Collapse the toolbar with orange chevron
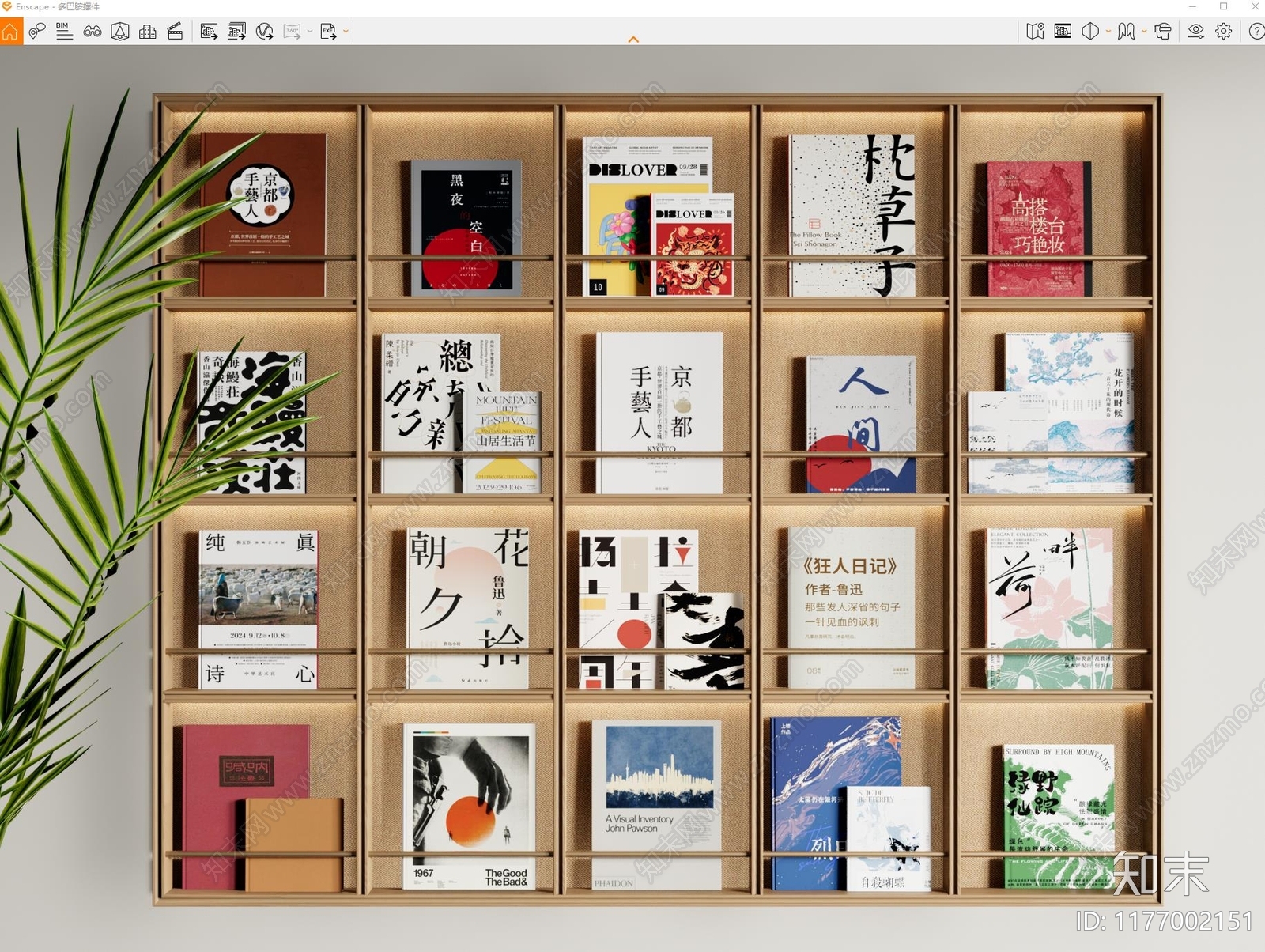Image resolution: width=1265 pixels, height=952 pixels. [633, 39]
